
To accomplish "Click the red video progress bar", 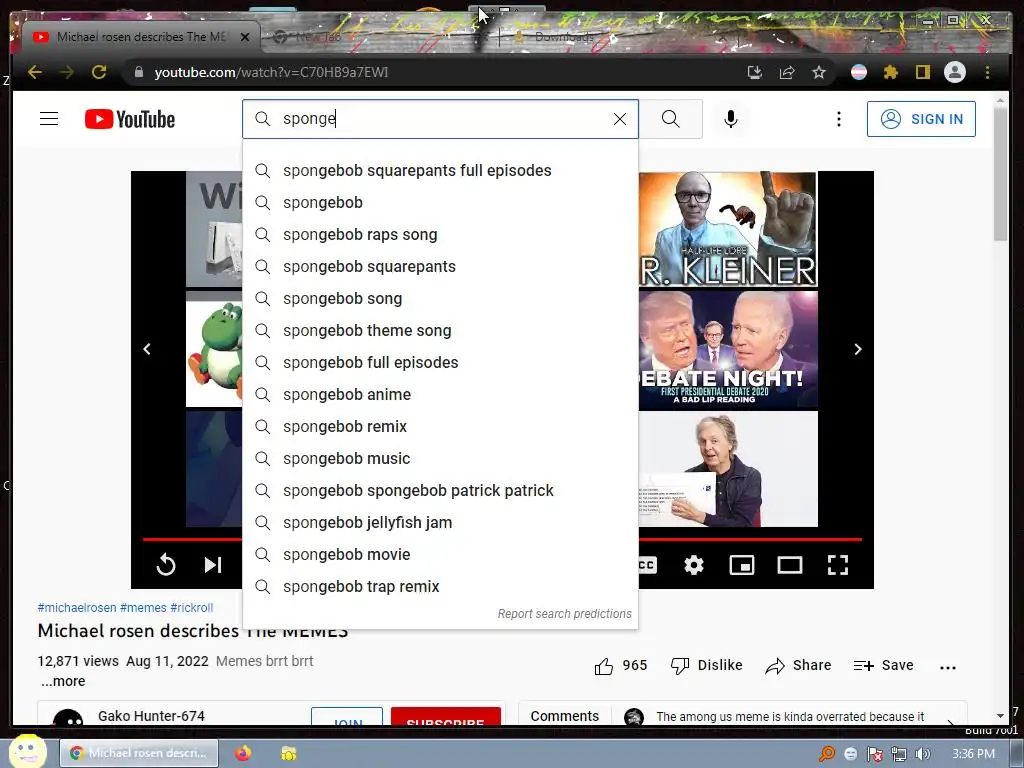I will [x=750, y=539].
